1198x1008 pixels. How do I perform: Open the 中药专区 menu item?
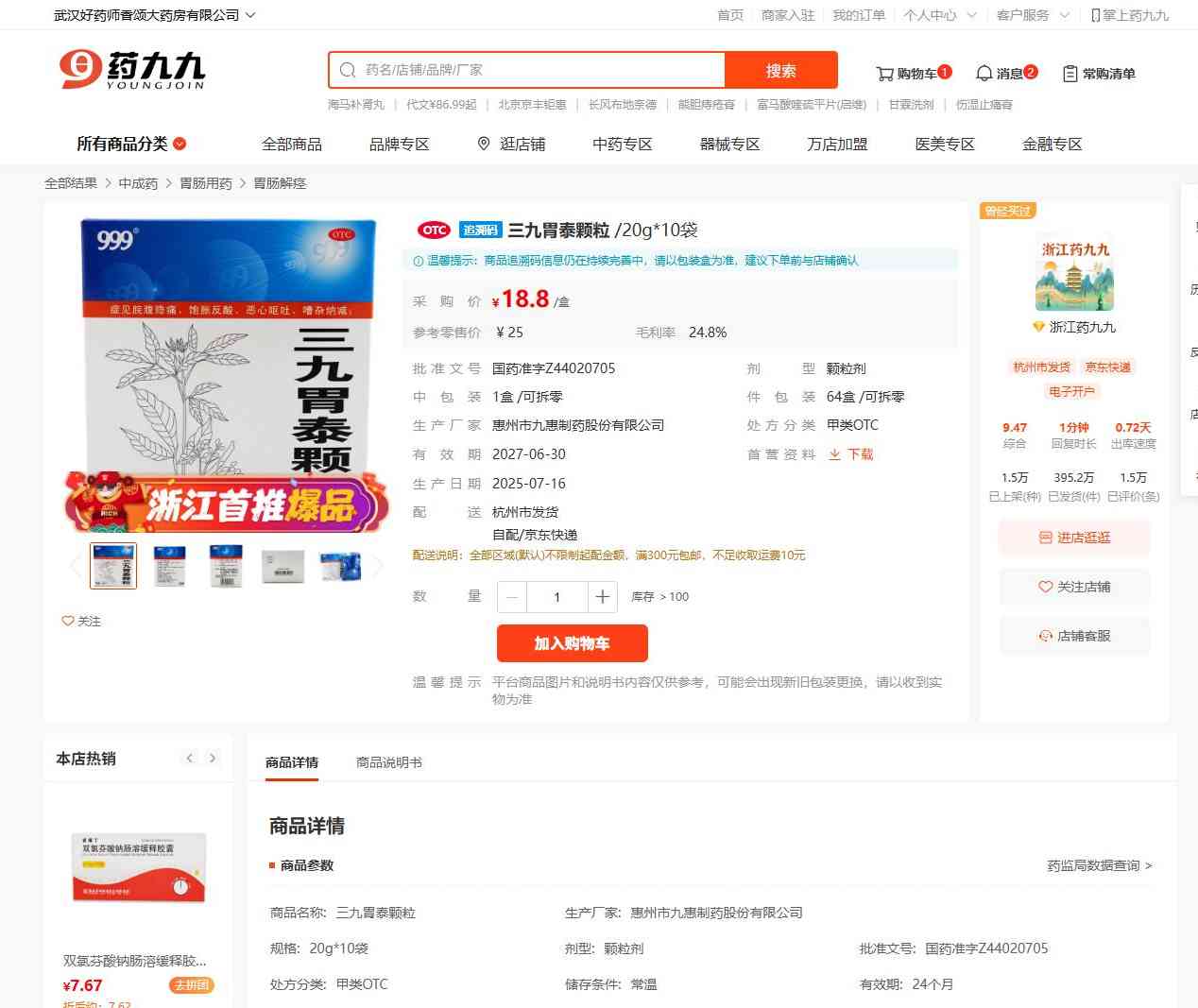(x=622, y=144)
